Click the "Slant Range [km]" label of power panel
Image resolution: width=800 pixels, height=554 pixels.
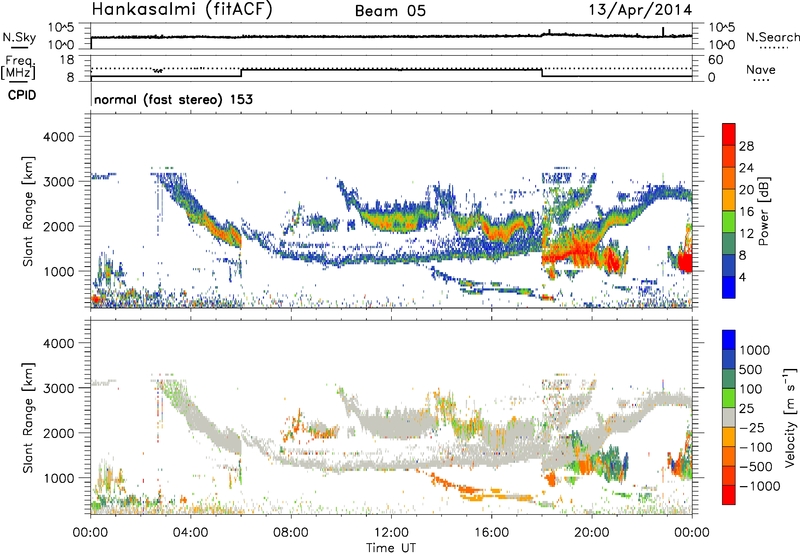coord(28,211)
